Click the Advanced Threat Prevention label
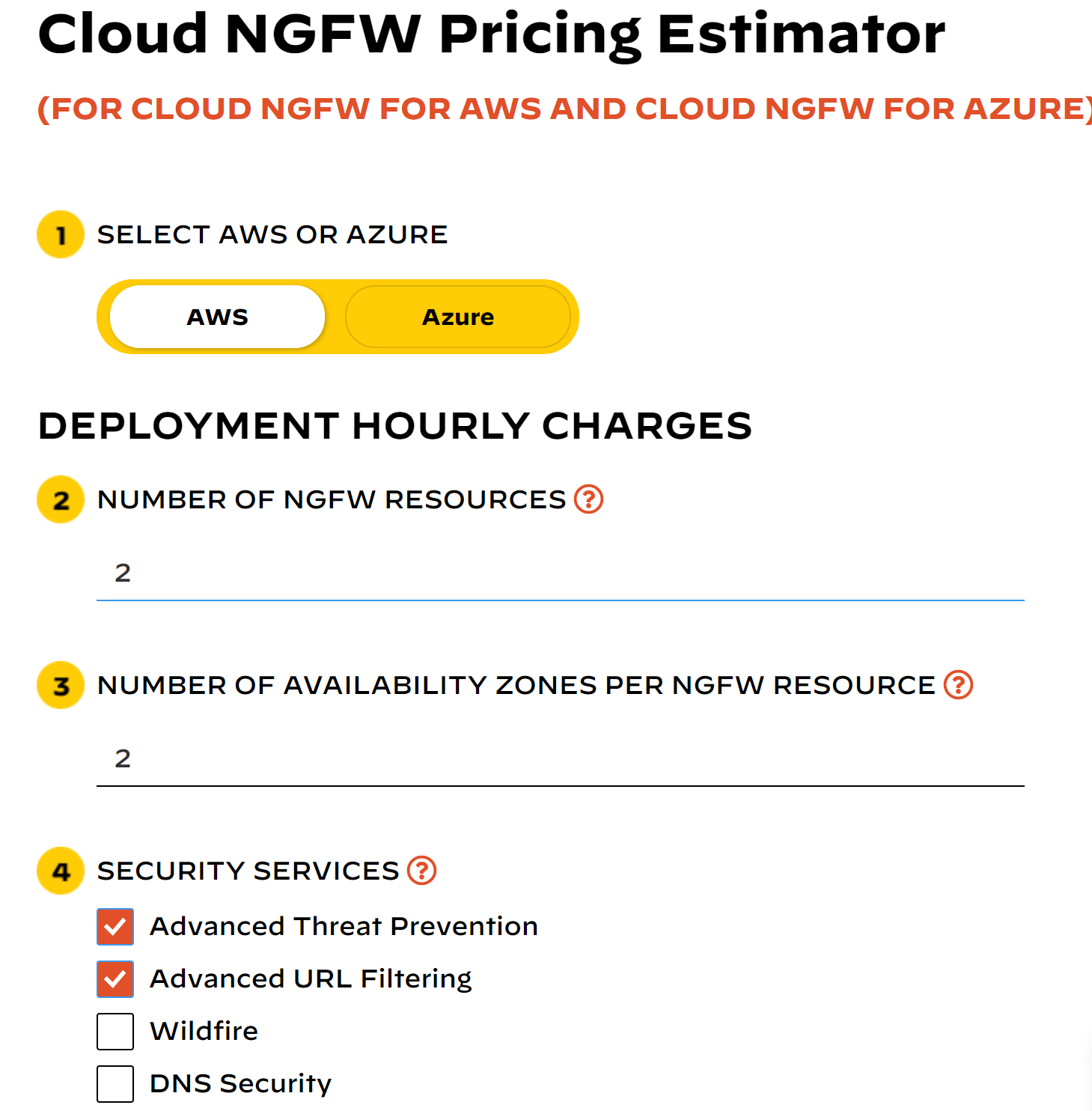Viewport: 1092px width, 1111px height. pos(344,927)
